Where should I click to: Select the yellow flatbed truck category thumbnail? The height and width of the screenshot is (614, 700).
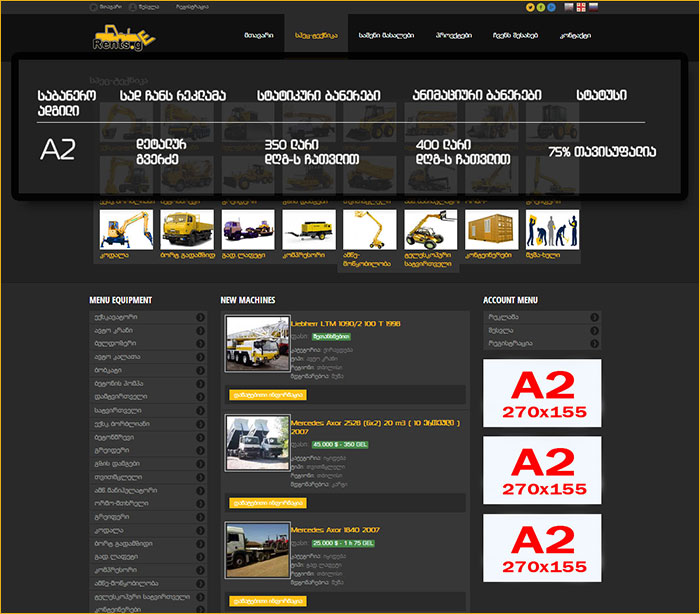point(187,230)
